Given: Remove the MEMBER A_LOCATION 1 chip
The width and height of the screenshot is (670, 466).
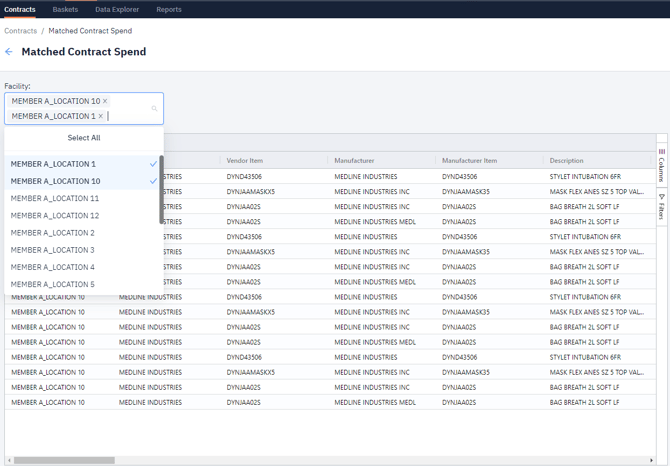Looking at the screenshot, I should click(101, 116).
